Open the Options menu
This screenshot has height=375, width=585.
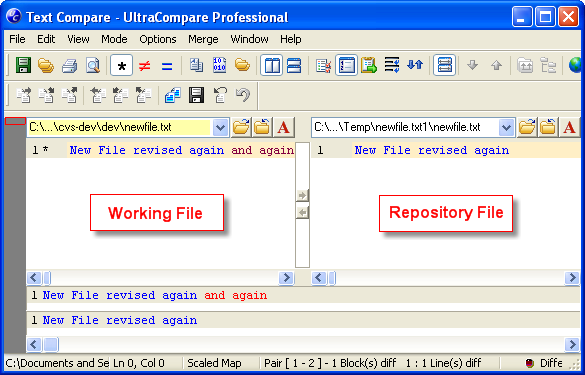coord(158,39)
